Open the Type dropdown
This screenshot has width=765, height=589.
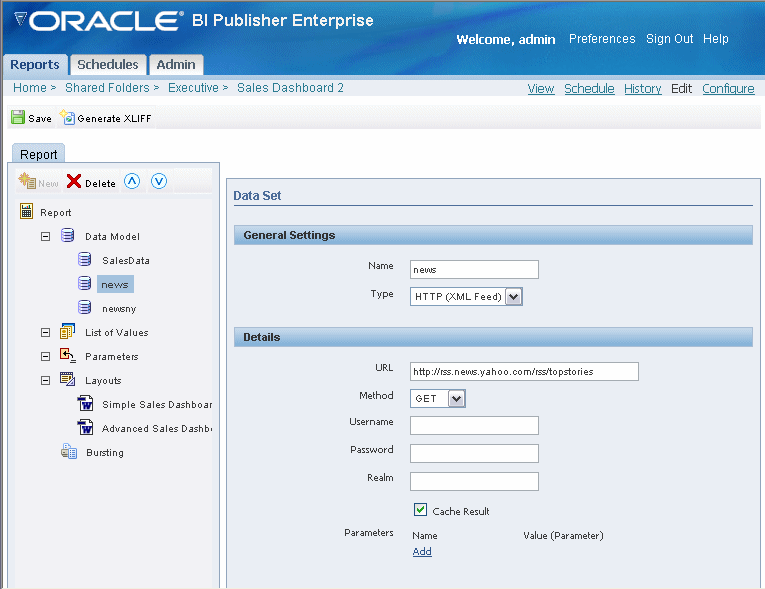(514, 297)
